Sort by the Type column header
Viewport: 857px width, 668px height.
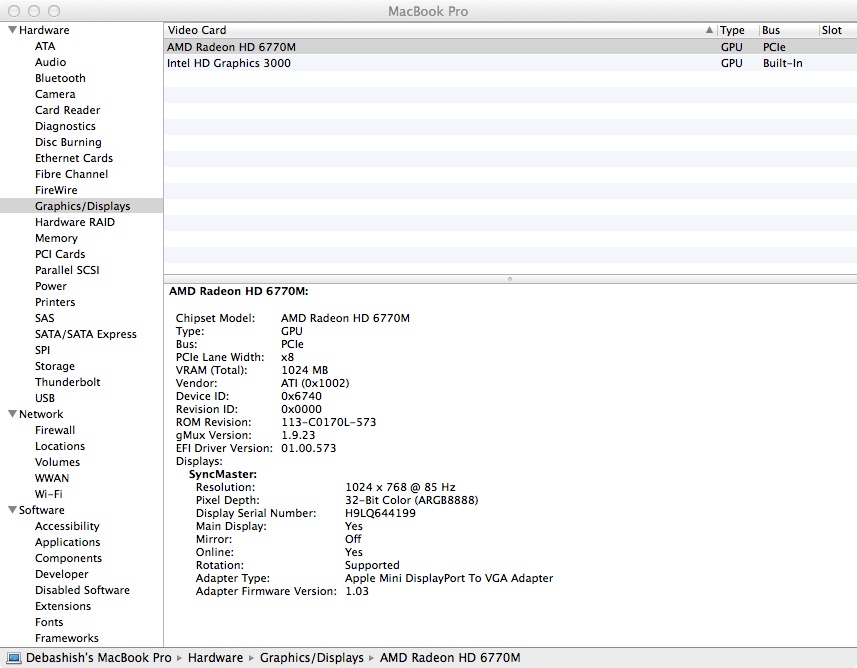click(x=732, y=30)
